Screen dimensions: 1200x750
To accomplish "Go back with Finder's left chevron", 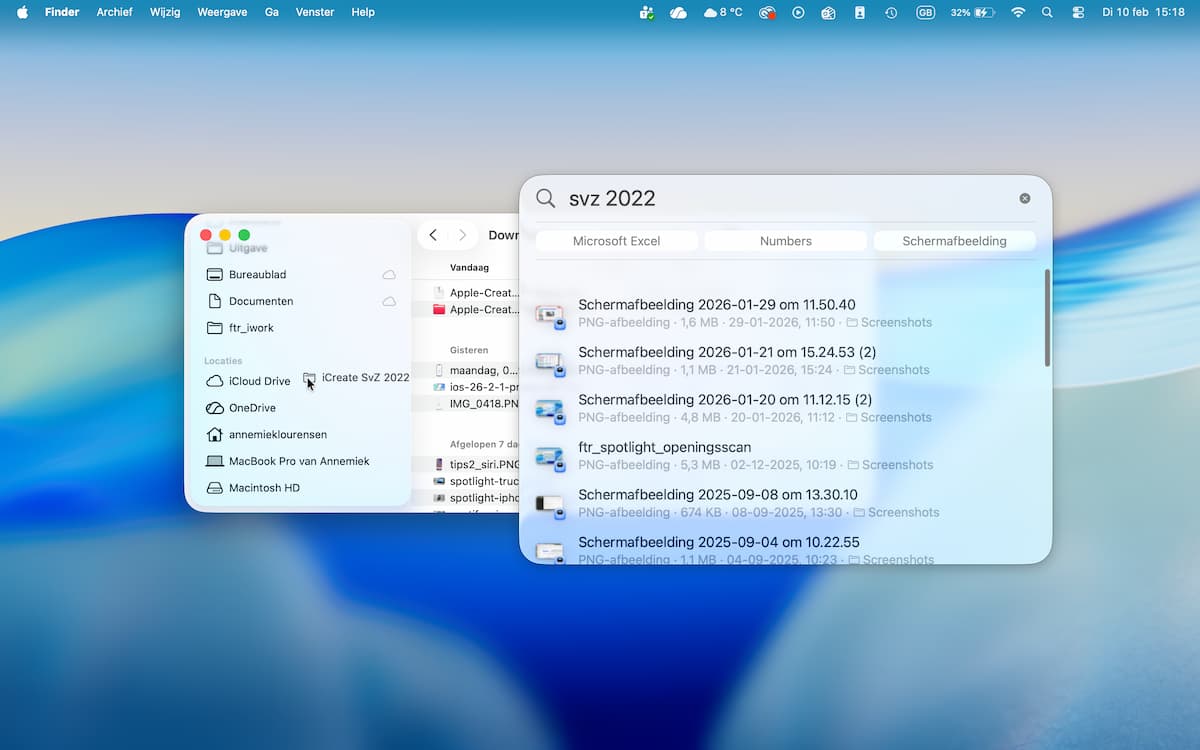I will click(x=433, y=235).
